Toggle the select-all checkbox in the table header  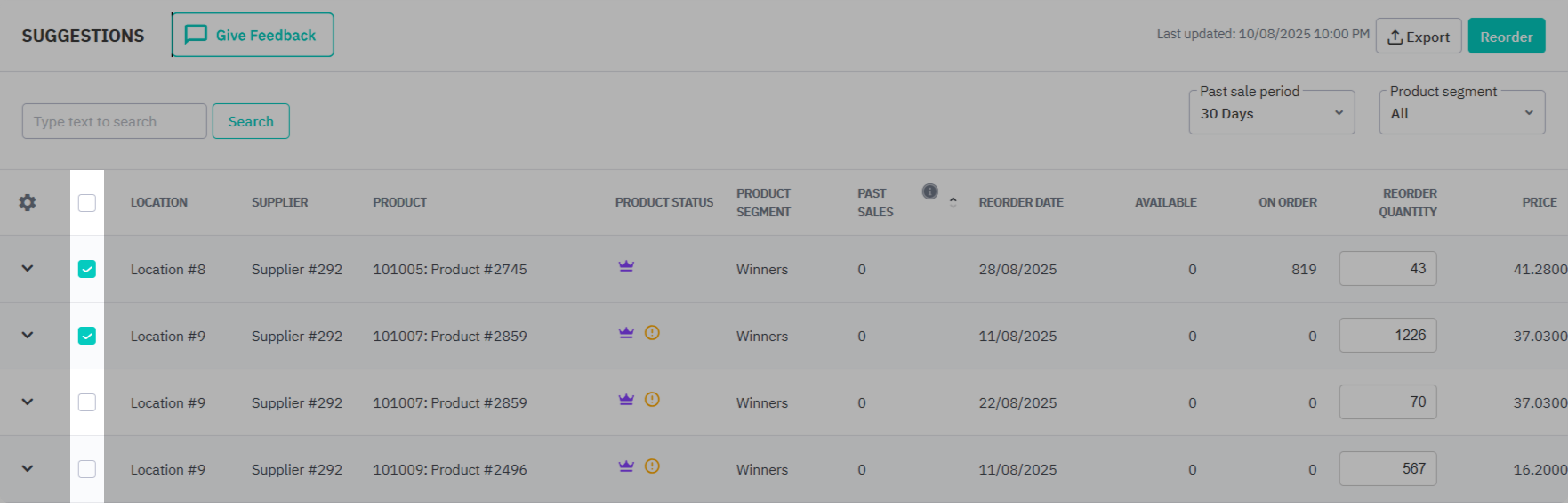pos(87,203)
